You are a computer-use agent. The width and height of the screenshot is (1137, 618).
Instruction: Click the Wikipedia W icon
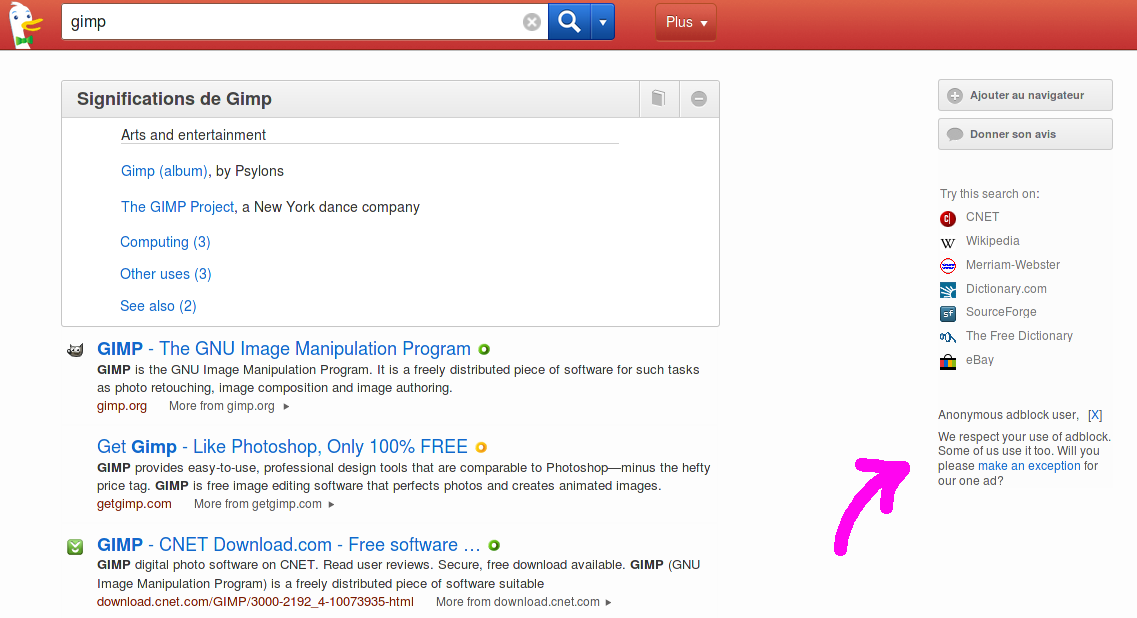948,242
